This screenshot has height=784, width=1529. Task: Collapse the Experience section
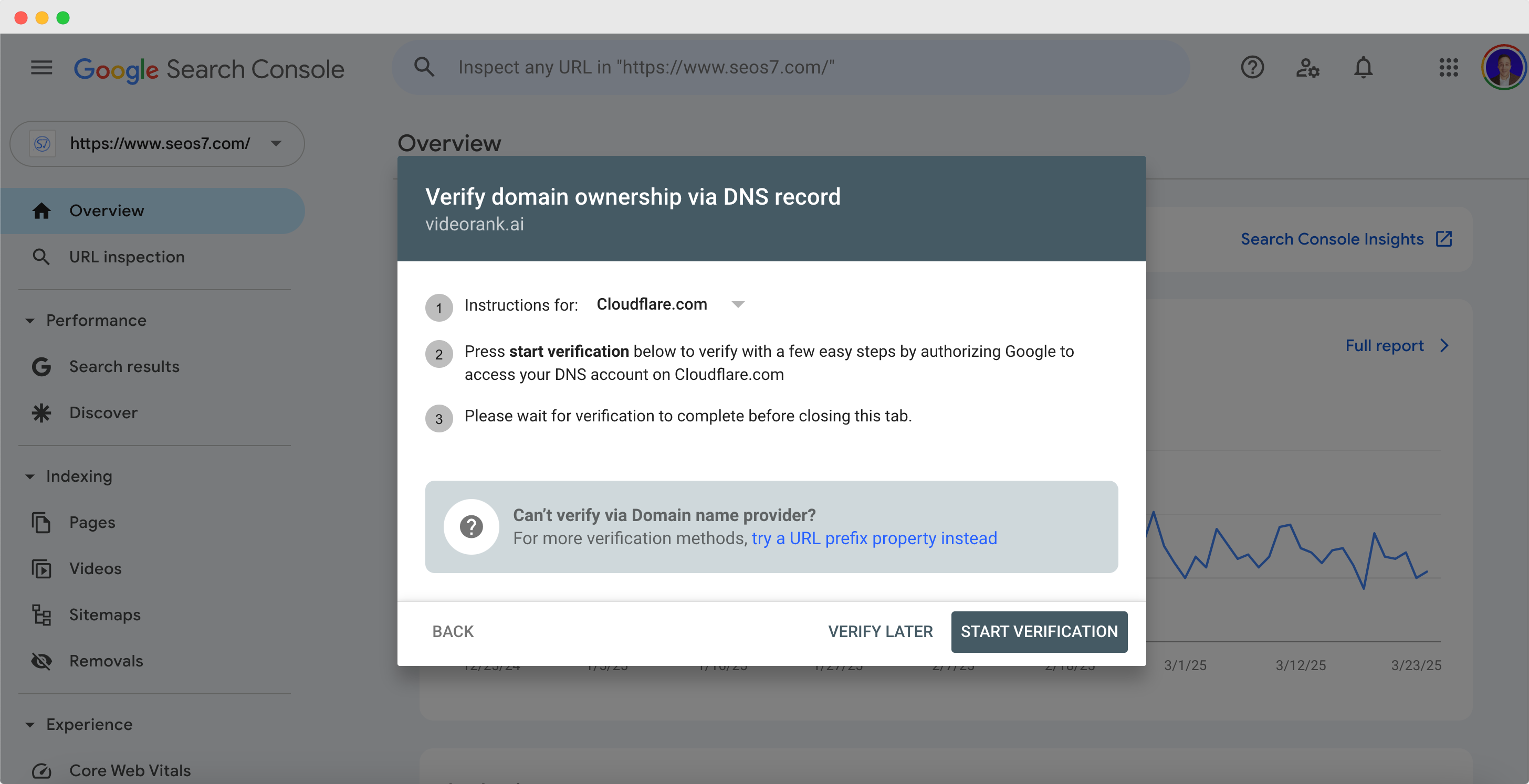[30, 725]
